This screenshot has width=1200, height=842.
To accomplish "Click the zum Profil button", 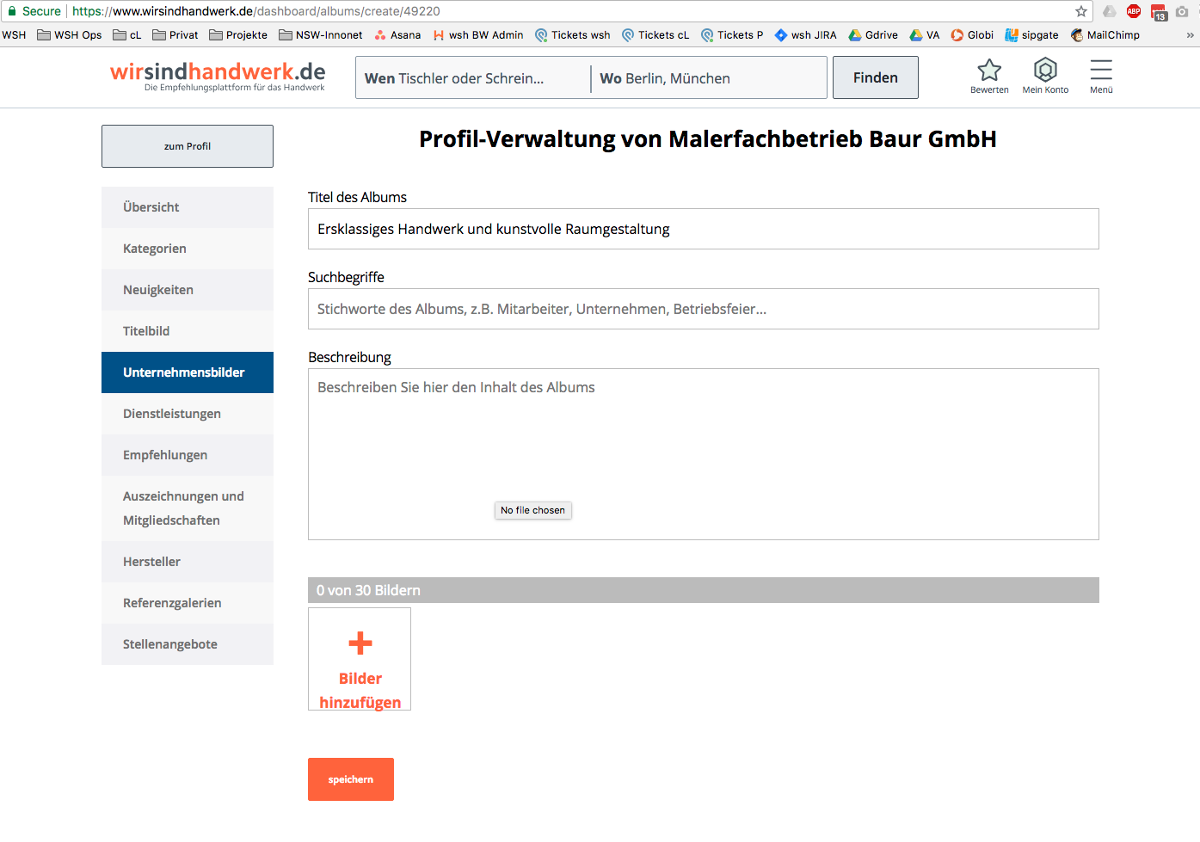I will coord(187,146).
